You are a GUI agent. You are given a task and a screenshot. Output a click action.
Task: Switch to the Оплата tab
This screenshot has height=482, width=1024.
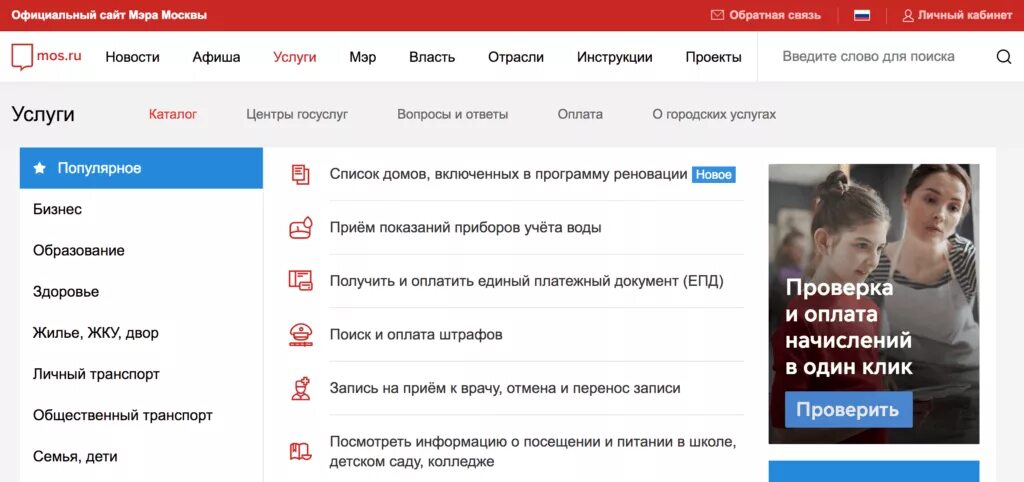[580, 114]
